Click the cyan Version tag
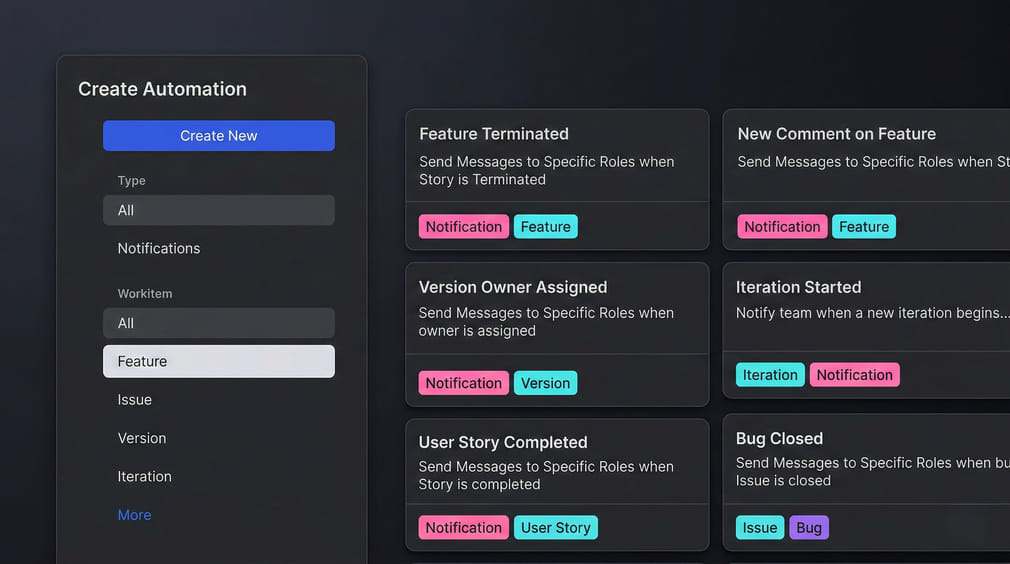Image resolution: width=1010 pixels, height=564 pixels. tap(545, 383)
